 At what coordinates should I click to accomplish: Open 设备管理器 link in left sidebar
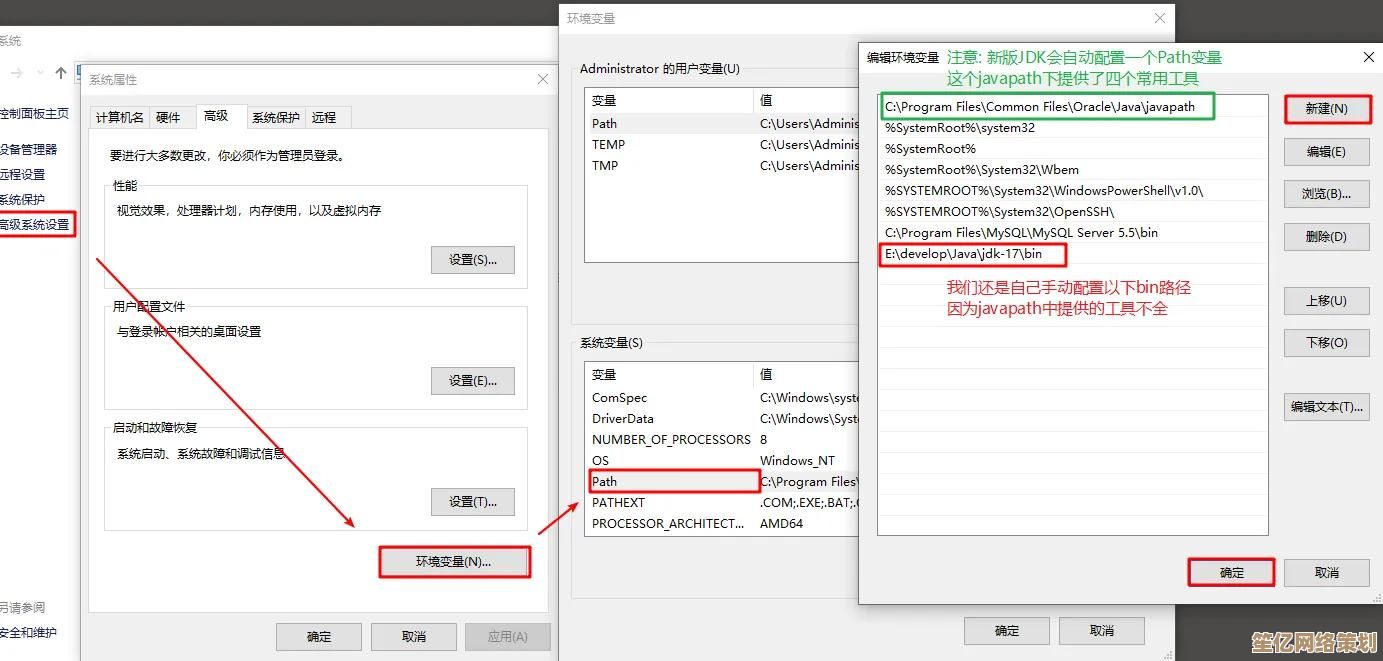click(x=28, y=149)
